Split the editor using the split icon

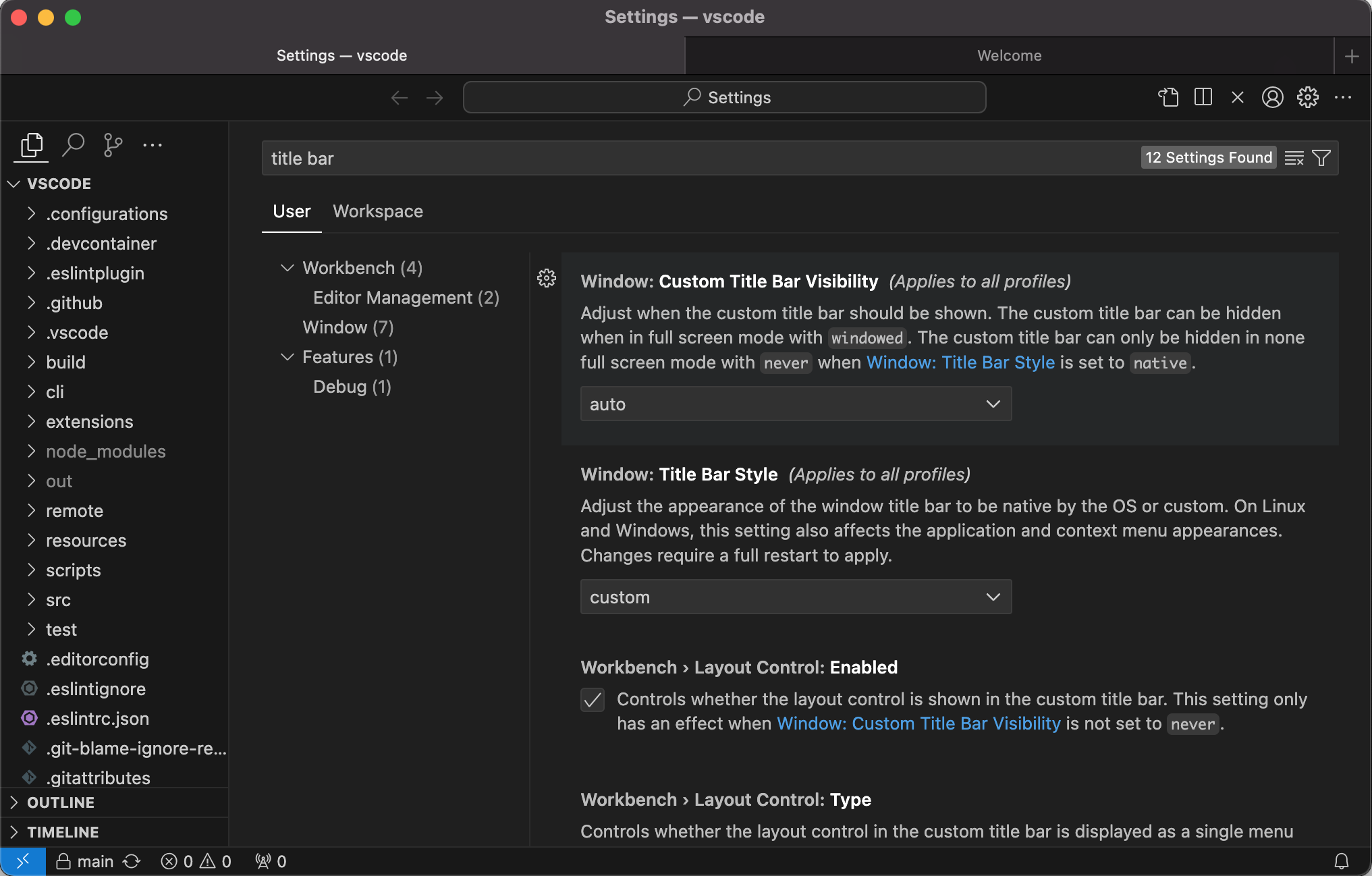coord(1203,97)
